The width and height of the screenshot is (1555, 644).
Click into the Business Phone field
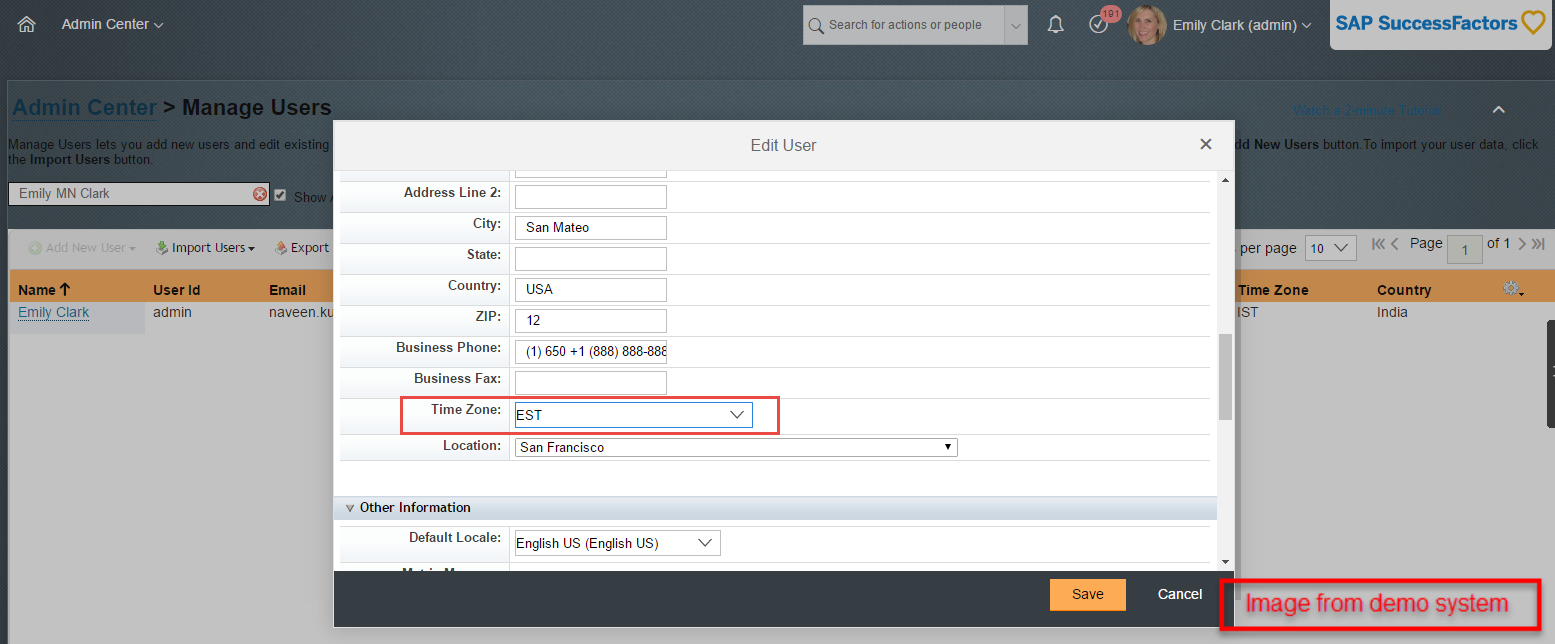point(590,352)
